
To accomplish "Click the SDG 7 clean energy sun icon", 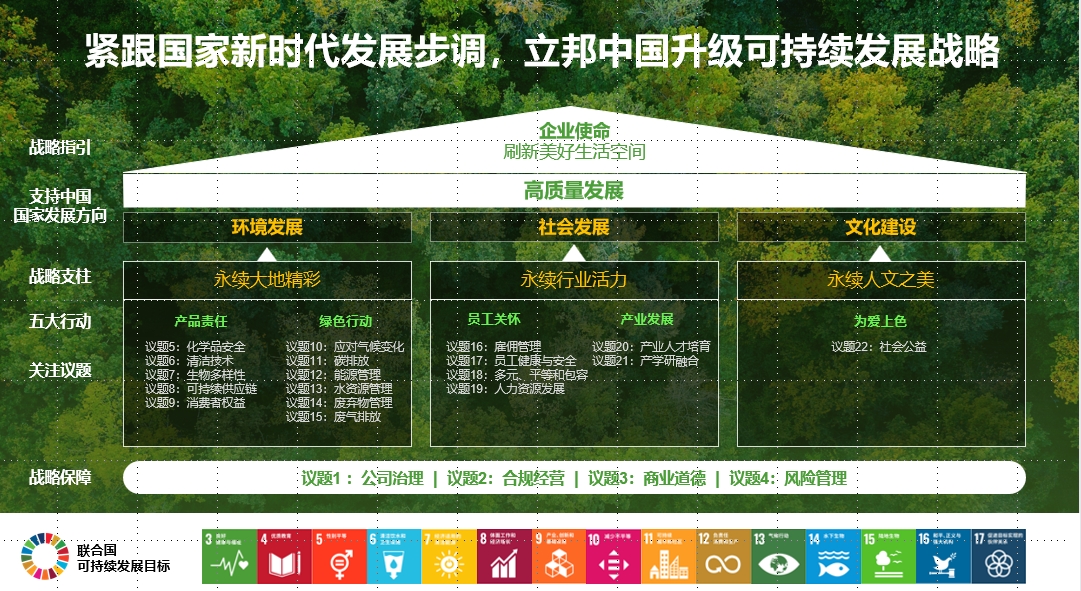I will pyautogui.click(x=449, y=557).
